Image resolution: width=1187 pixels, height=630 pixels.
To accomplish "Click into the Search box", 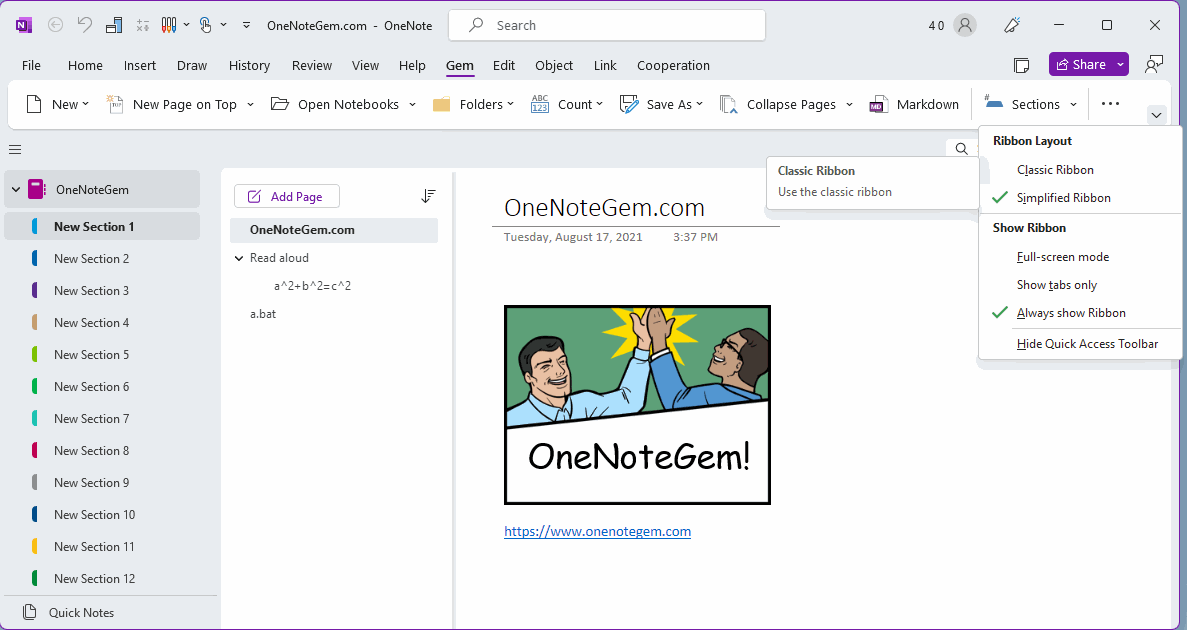I will tap(607, 25).
